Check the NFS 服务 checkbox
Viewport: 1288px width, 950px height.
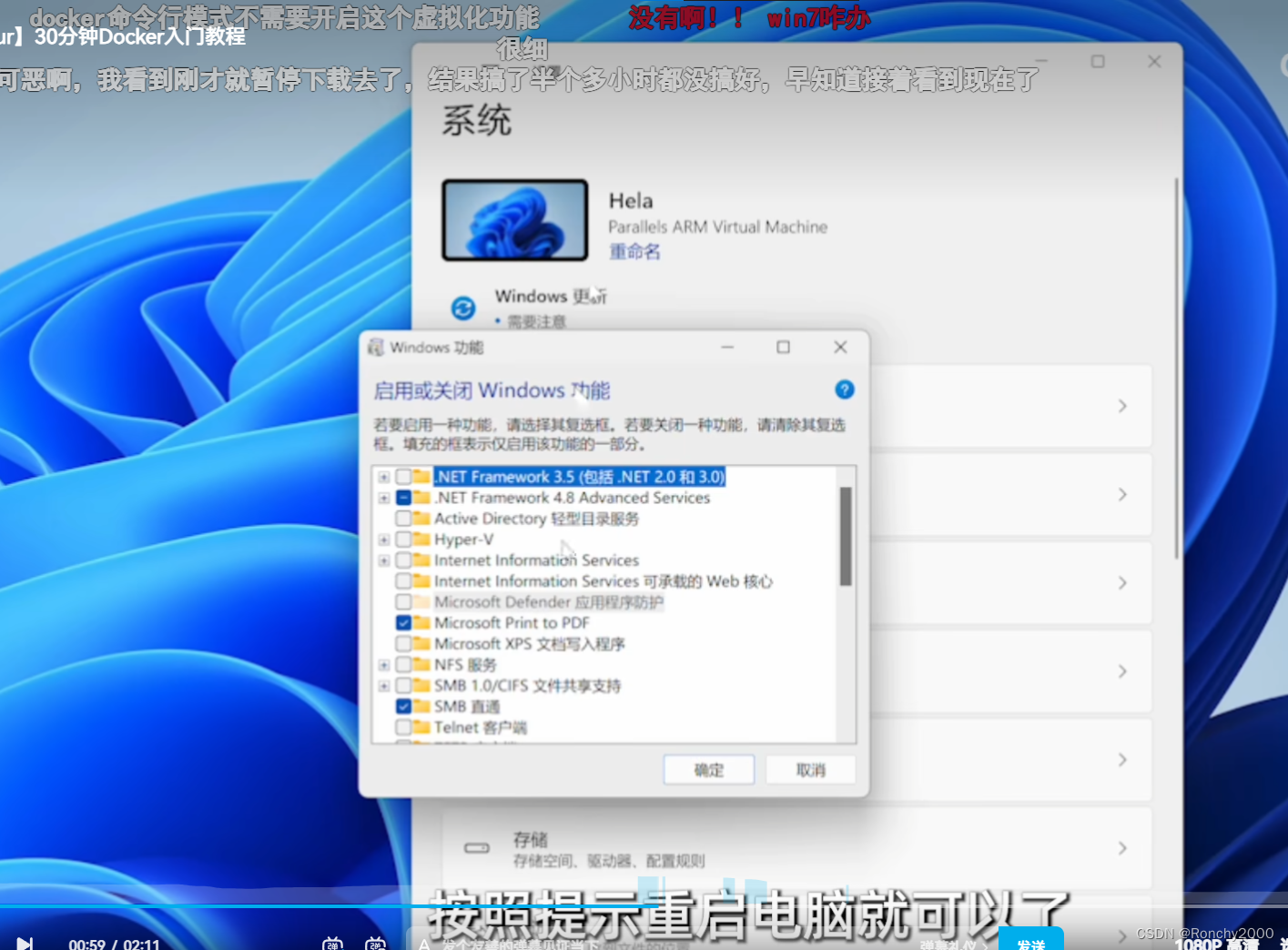[x=403, y=665]
